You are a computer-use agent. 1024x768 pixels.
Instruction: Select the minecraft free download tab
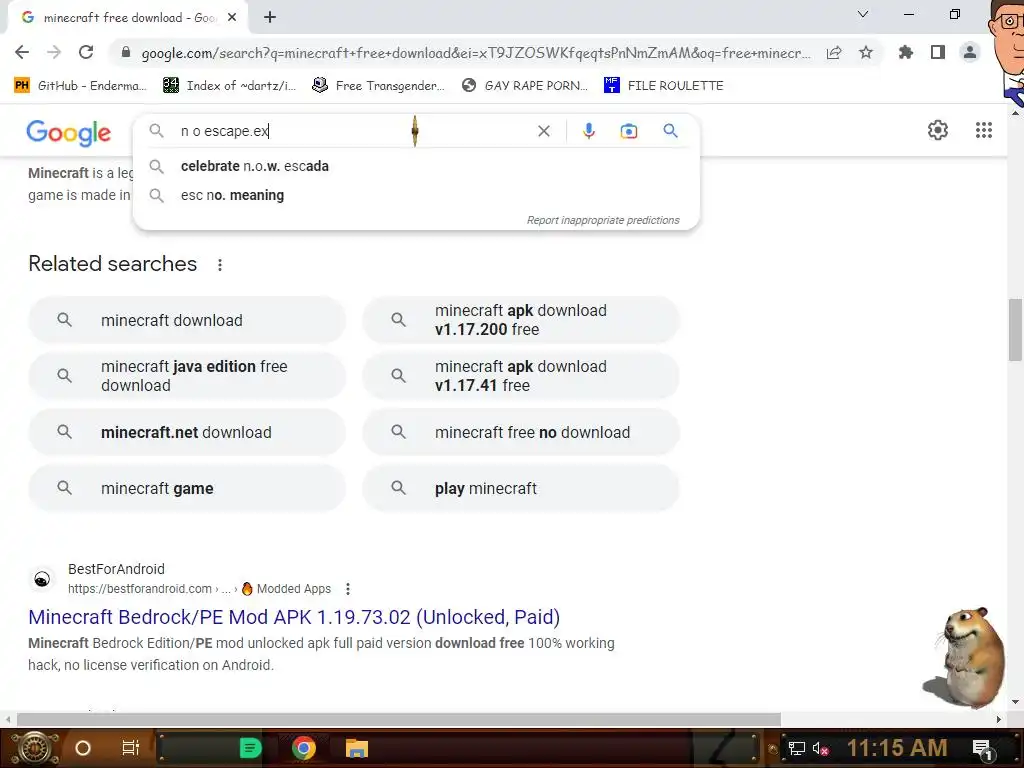pyautogui.click(x=127, y=18)
